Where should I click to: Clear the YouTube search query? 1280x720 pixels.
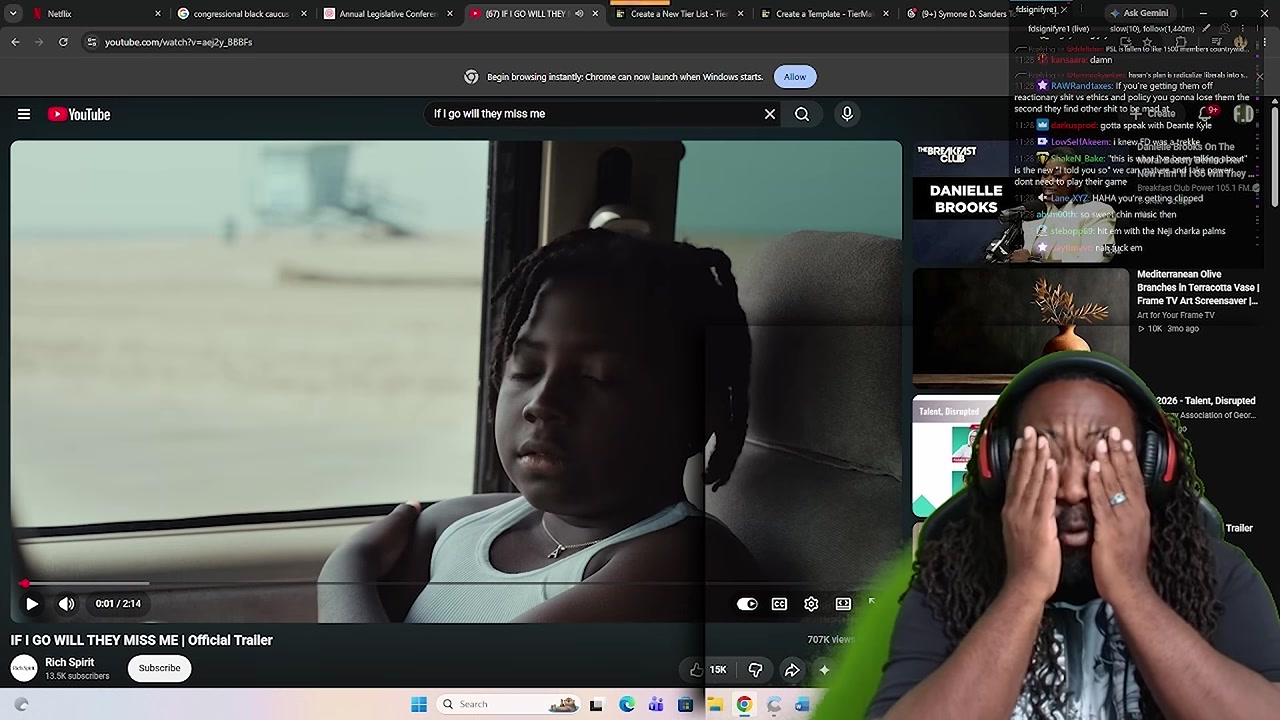(x=770, y=114)
